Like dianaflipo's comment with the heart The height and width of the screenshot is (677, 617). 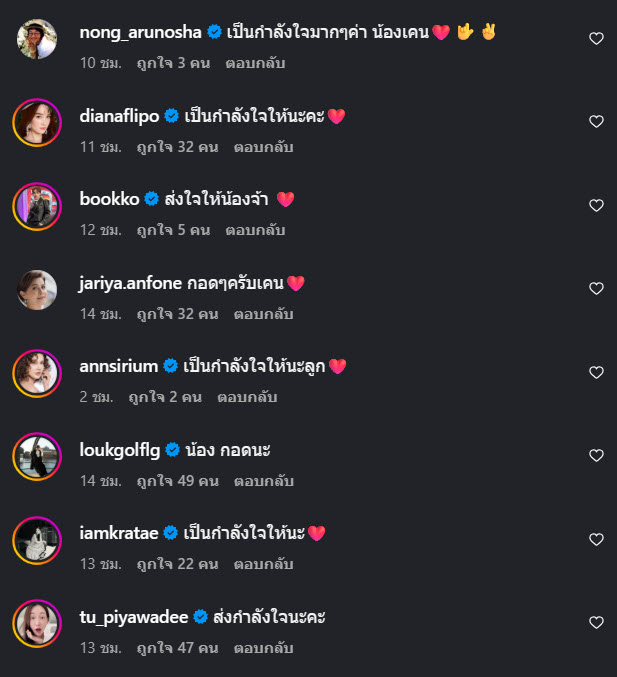point(596,122)
